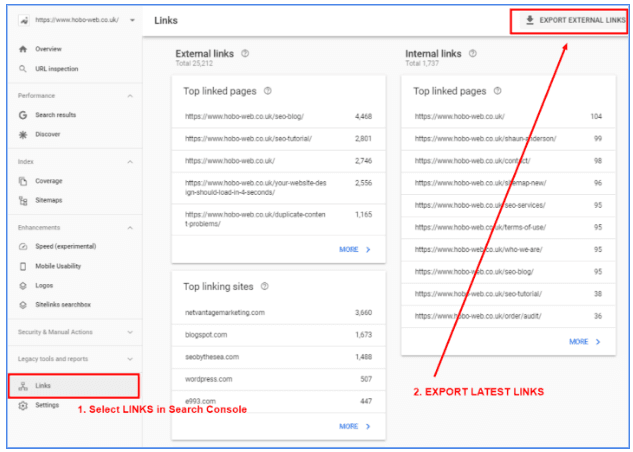Click MORE link under internal Top linked pages

579,342
